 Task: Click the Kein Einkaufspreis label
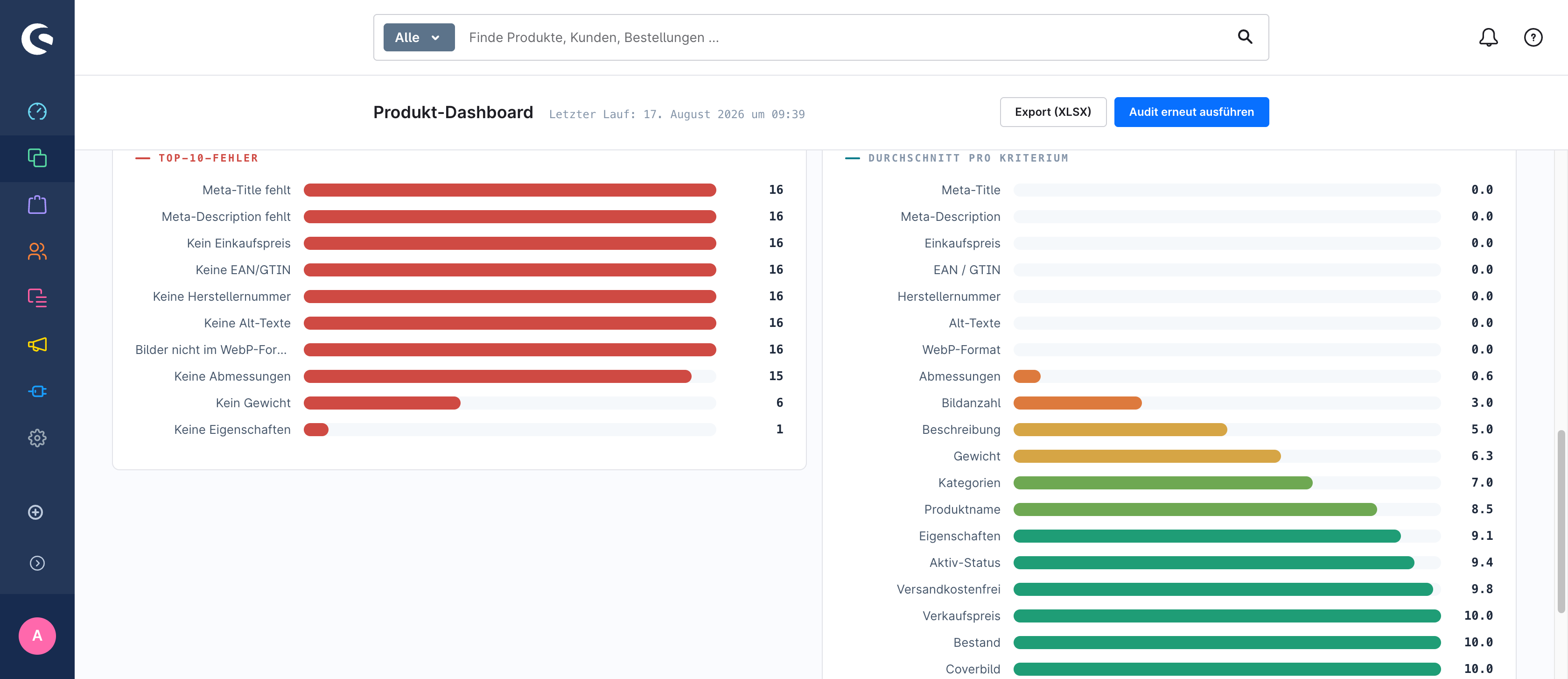pyautogui.click(x=238, y=244)
